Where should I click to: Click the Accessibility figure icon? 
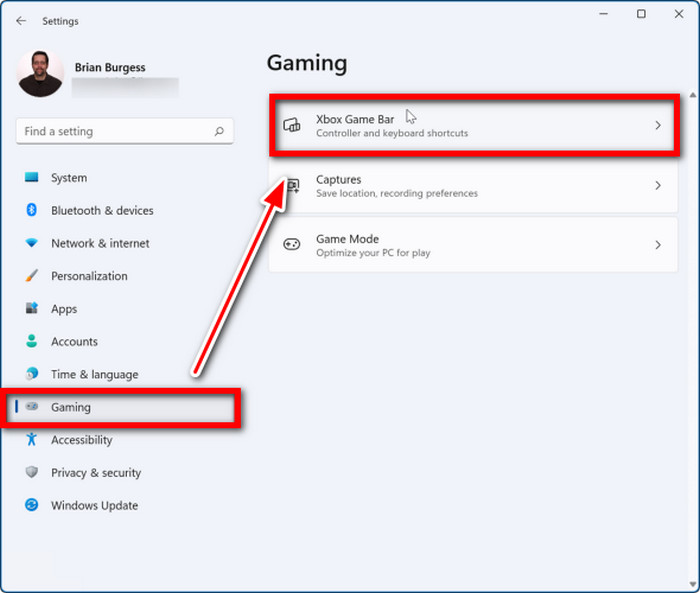coord(31,439)
